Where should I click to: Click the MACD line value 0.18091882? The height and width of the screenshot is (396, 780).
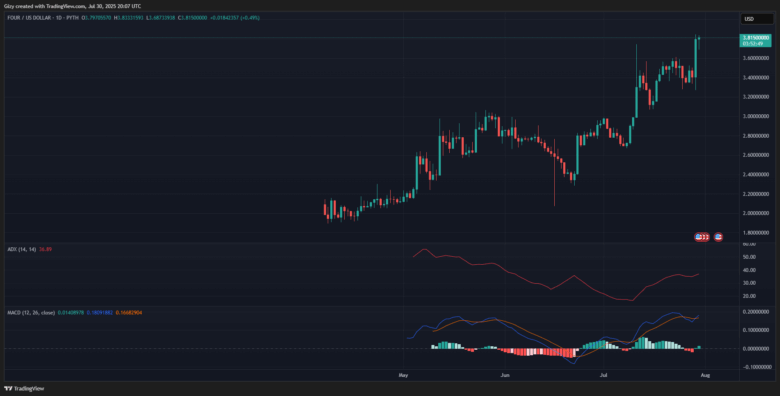pos(100,312)
